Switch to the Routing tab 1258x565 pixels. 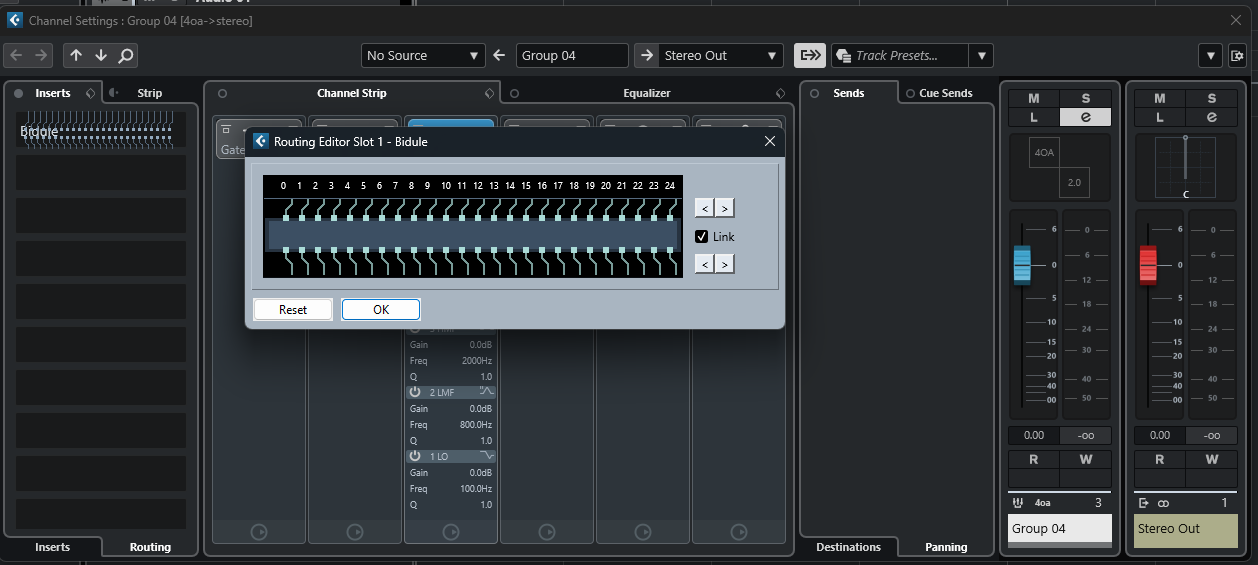point(150,547)
